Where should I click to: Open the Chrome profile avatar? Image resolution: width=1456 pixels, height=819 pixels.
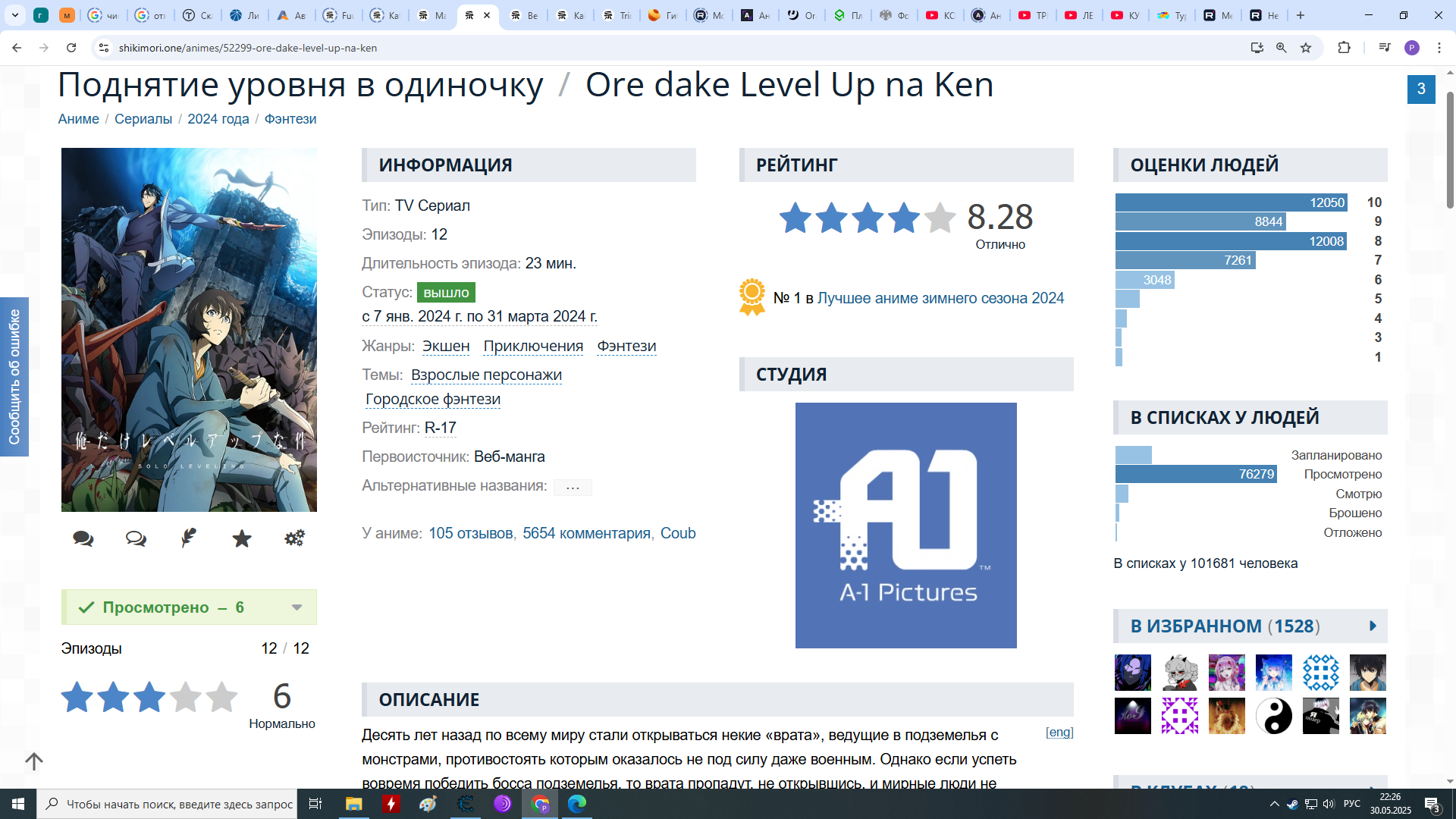pyautogui.click(x=1412, y=48)
